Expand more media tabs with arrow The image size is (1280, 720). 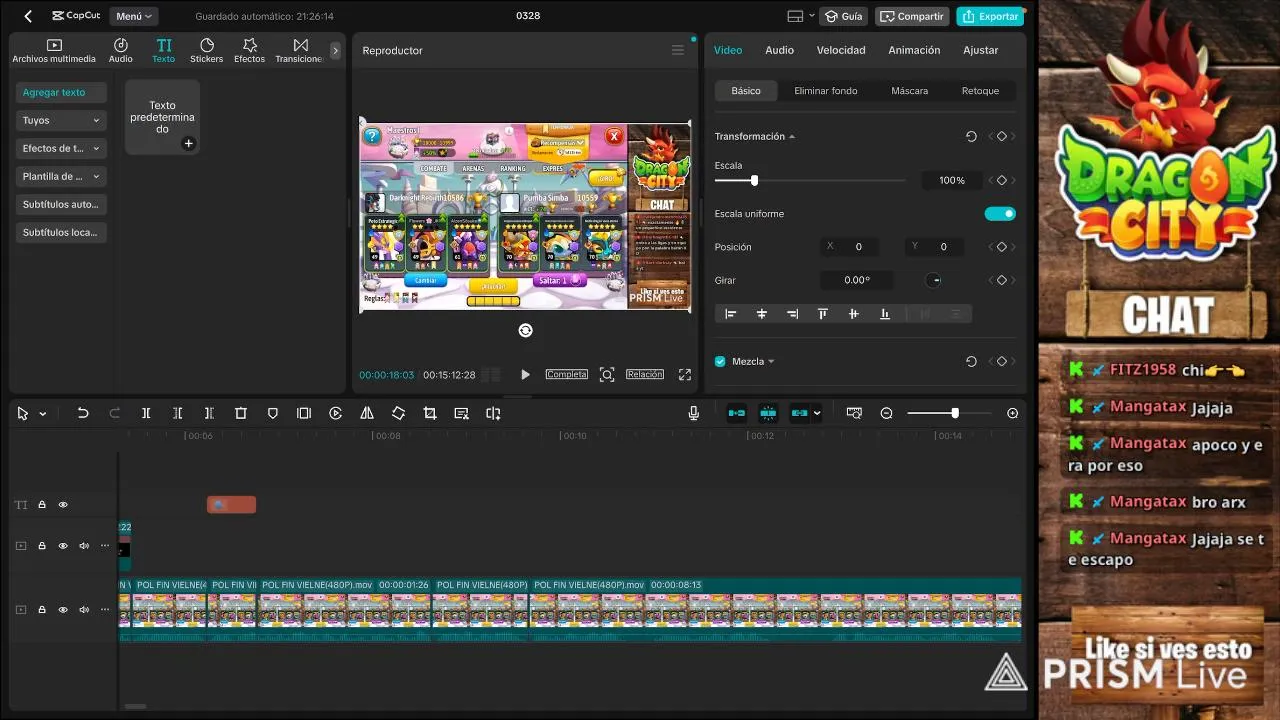coord(335,50)
